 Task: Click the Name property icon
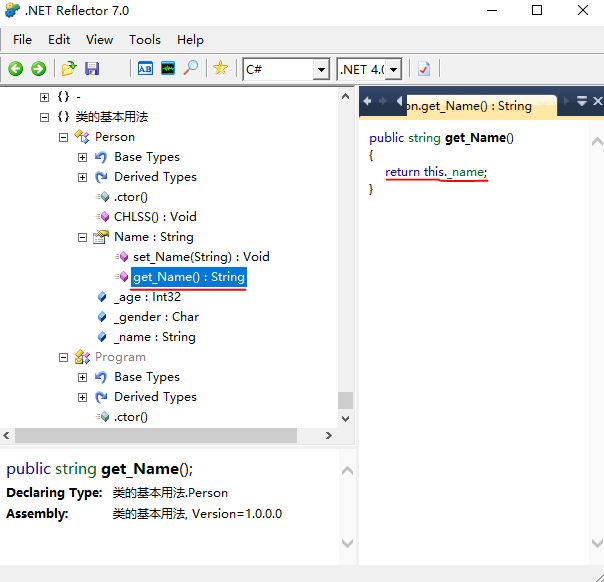tap(101, 237)
